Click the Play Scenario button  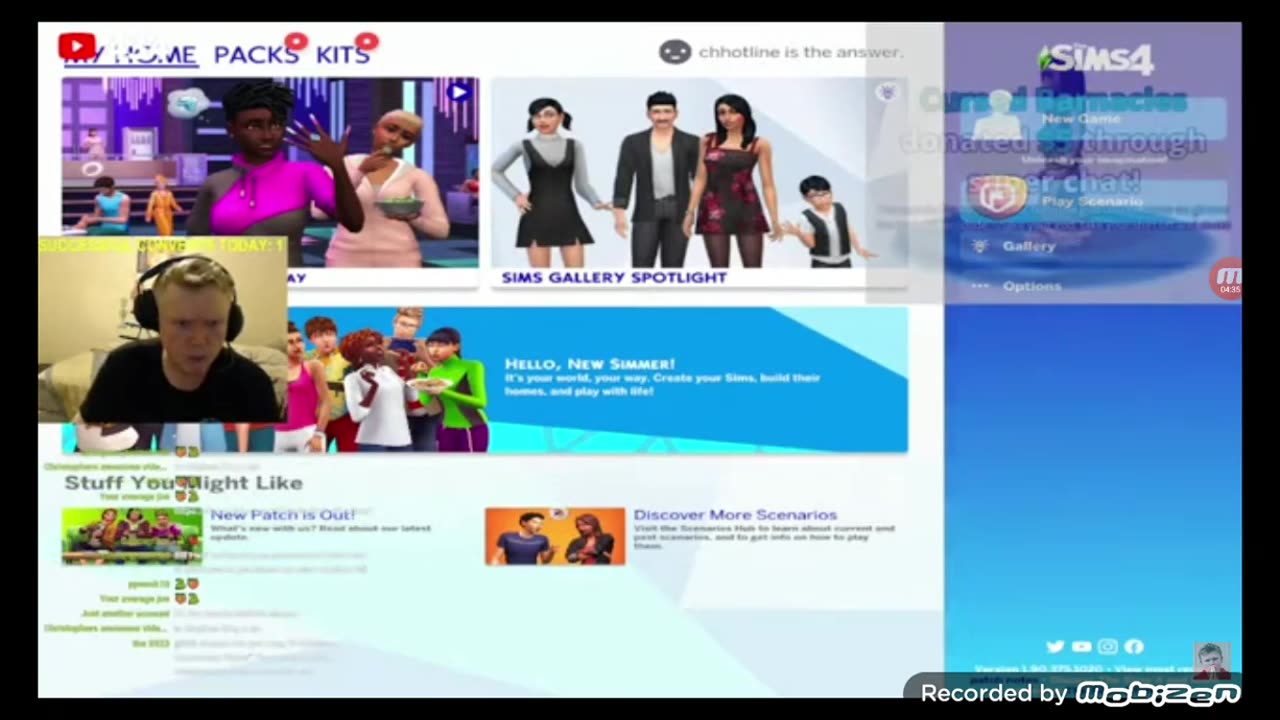point(1095,201)
